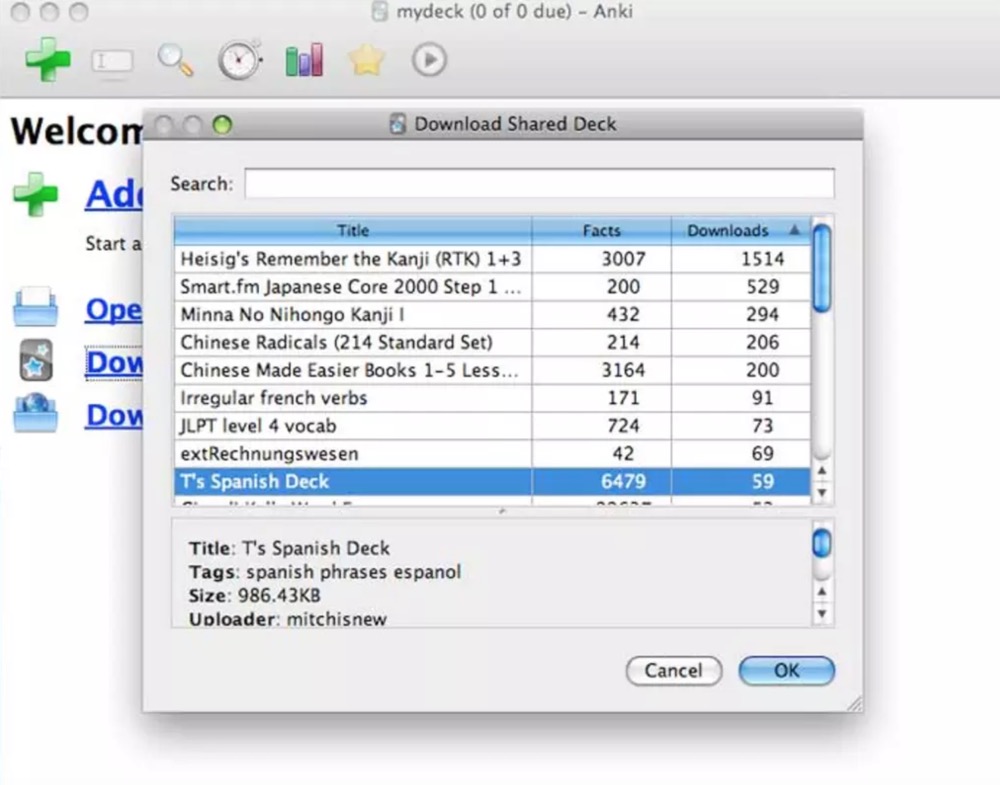The height and width of the screenshot is (785, 1000).
Task: Select JLPT level 4 vocab row
Action: click(492, 426)
